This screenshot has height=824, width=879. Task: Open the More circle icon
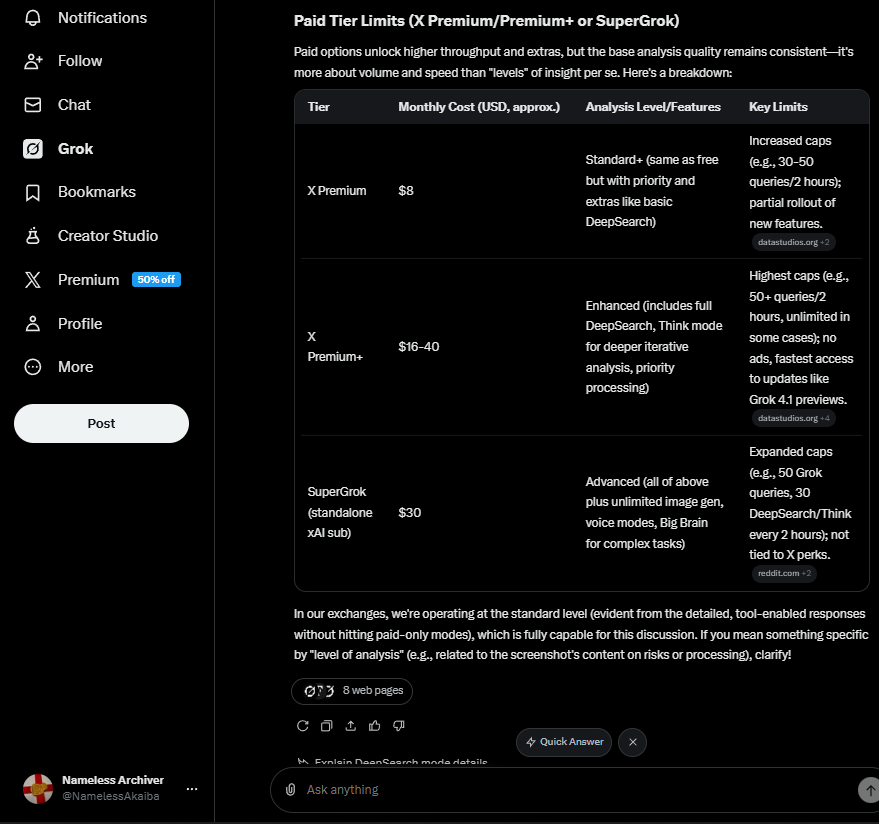point(33,367)
